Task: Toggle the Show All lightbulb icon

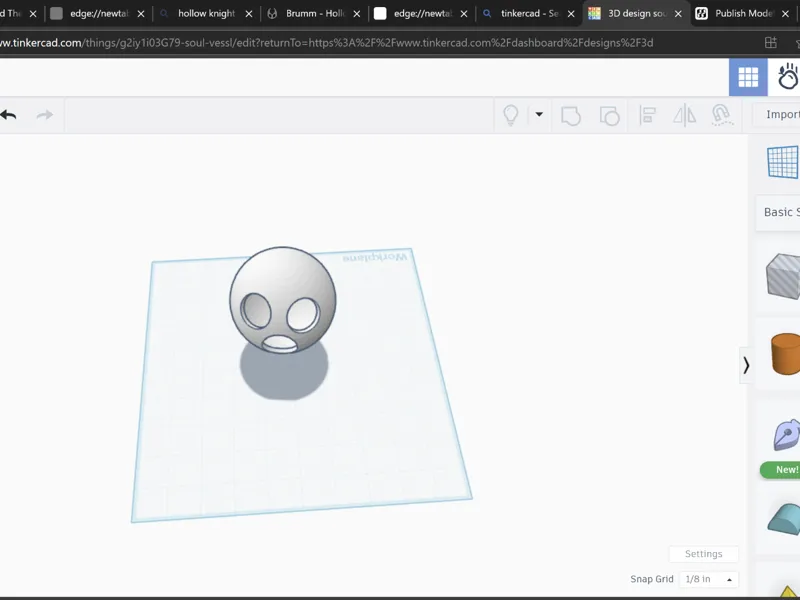Action: [511, 115]
